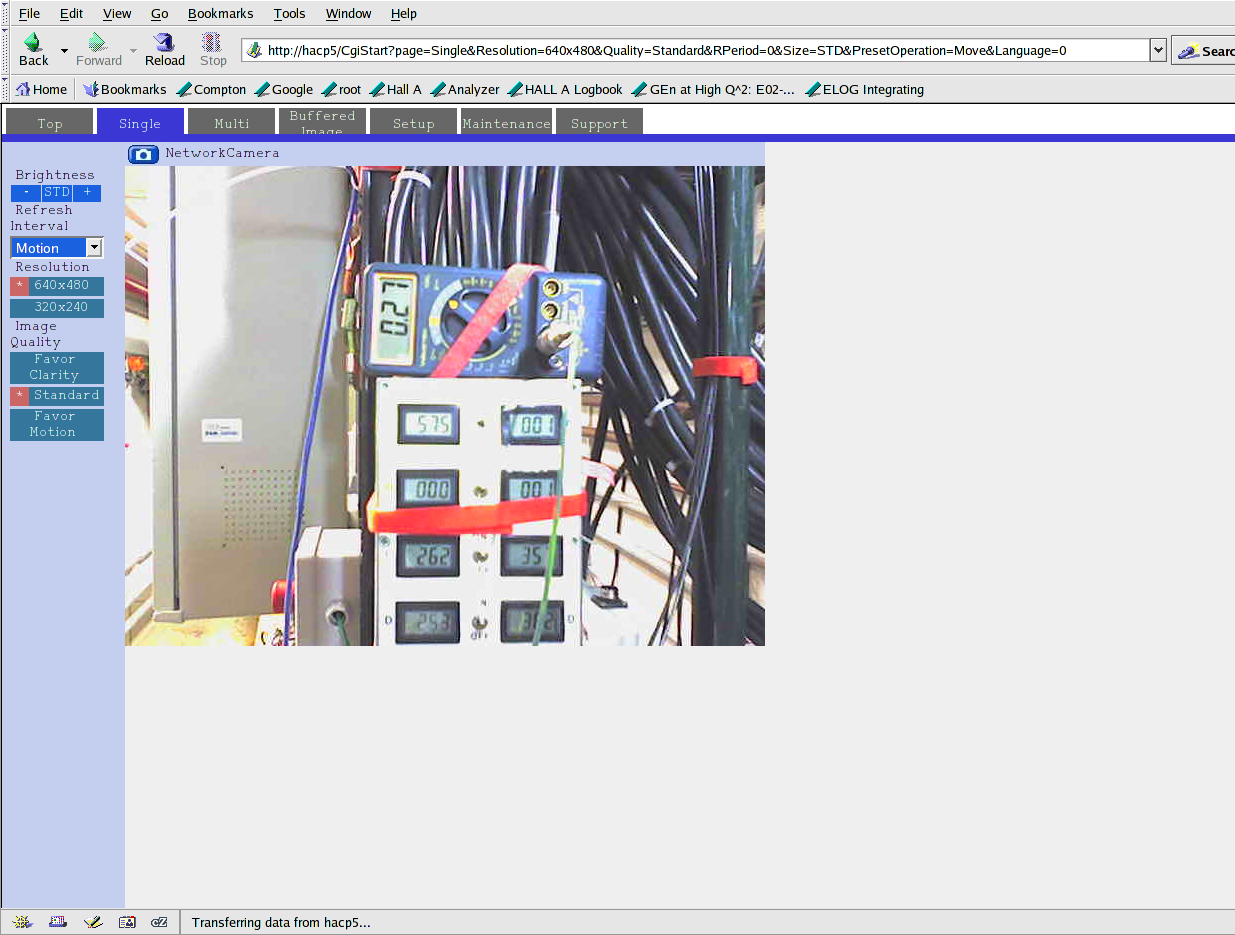
Task: Decrease brightness with the minus button
Action: (x=26, y=192)
